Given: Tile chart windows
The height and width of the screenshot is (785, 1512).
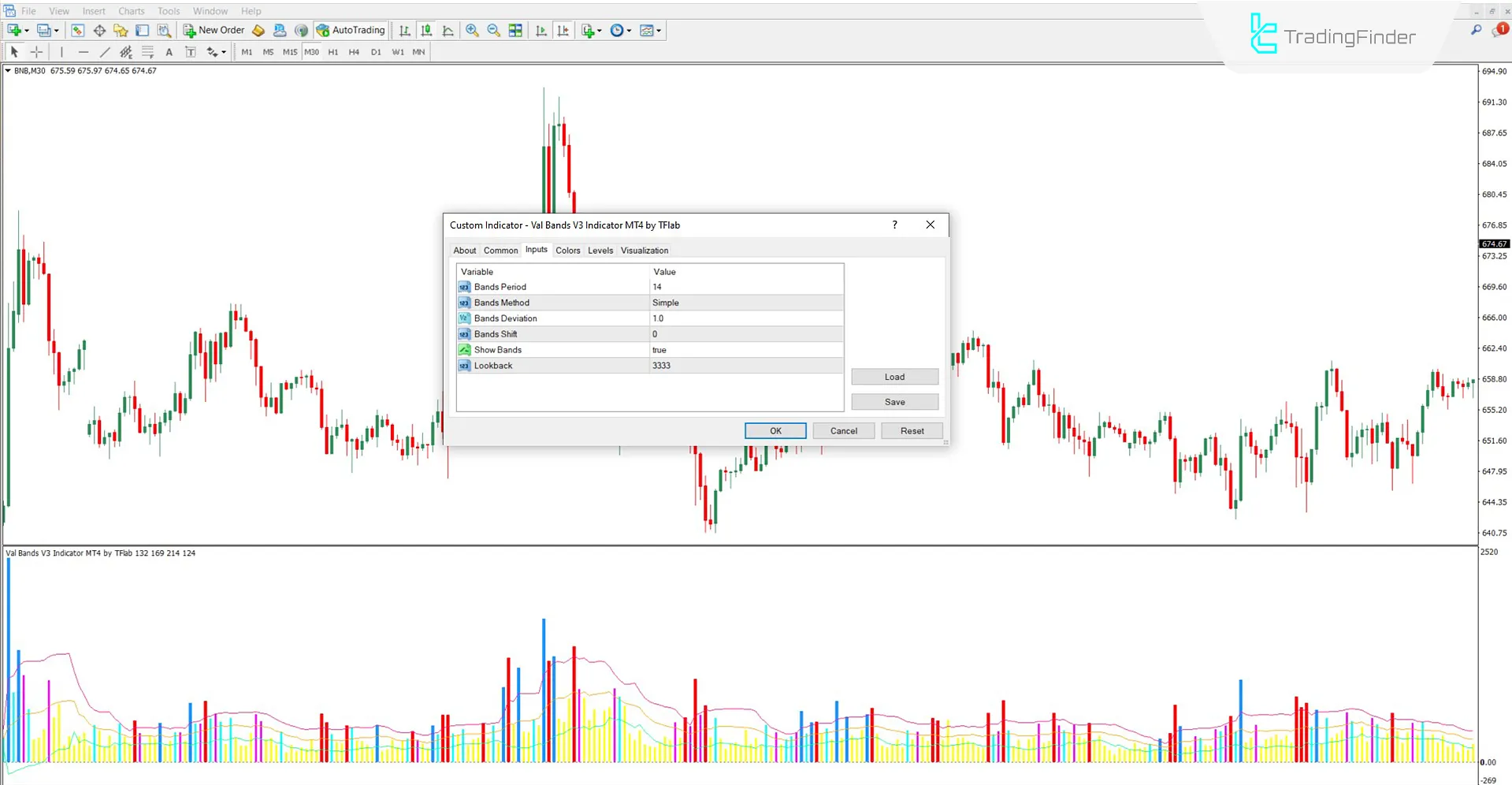Looking at the screenshot, I should (515, 30).
